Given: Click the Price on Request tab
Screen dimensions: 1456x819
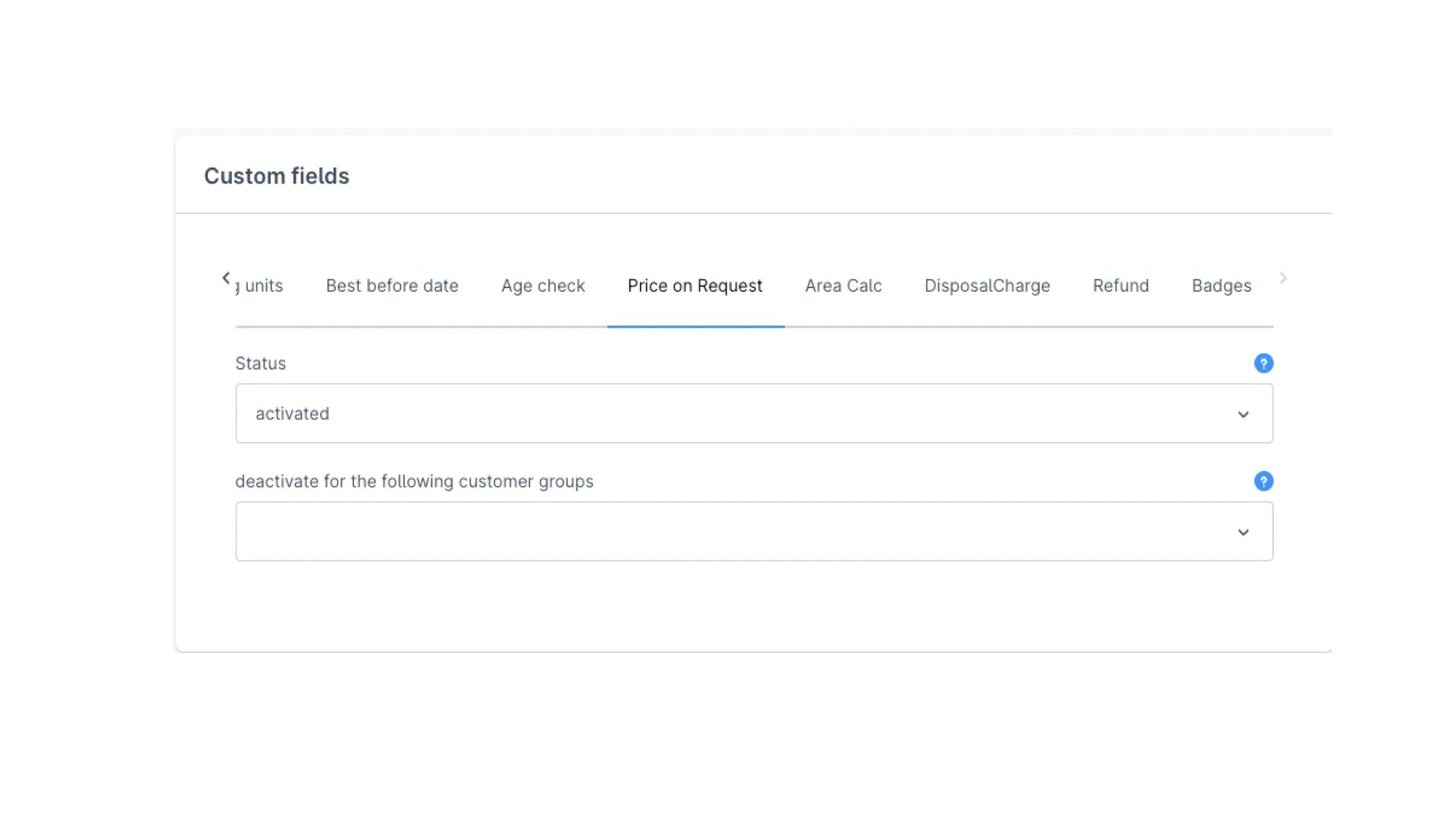Looking at the screenshot, I should (695, 286).
